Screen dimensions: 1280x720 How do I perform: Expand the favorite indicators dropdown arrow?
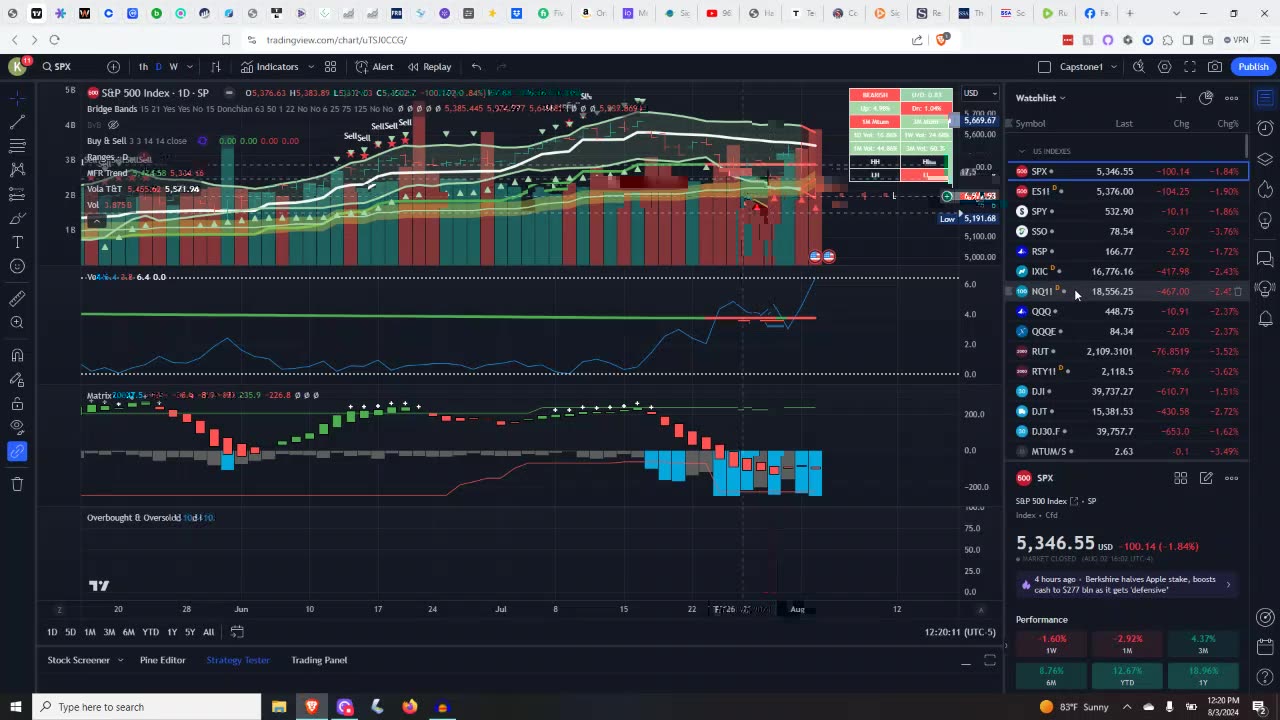point(309,67)
